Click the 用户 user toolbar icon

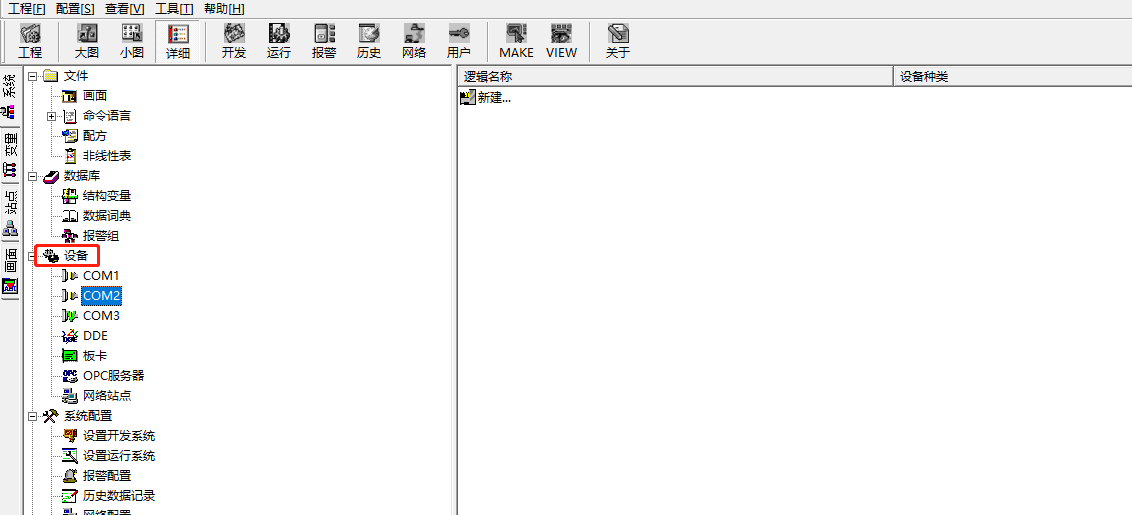(x=458, y=41)
